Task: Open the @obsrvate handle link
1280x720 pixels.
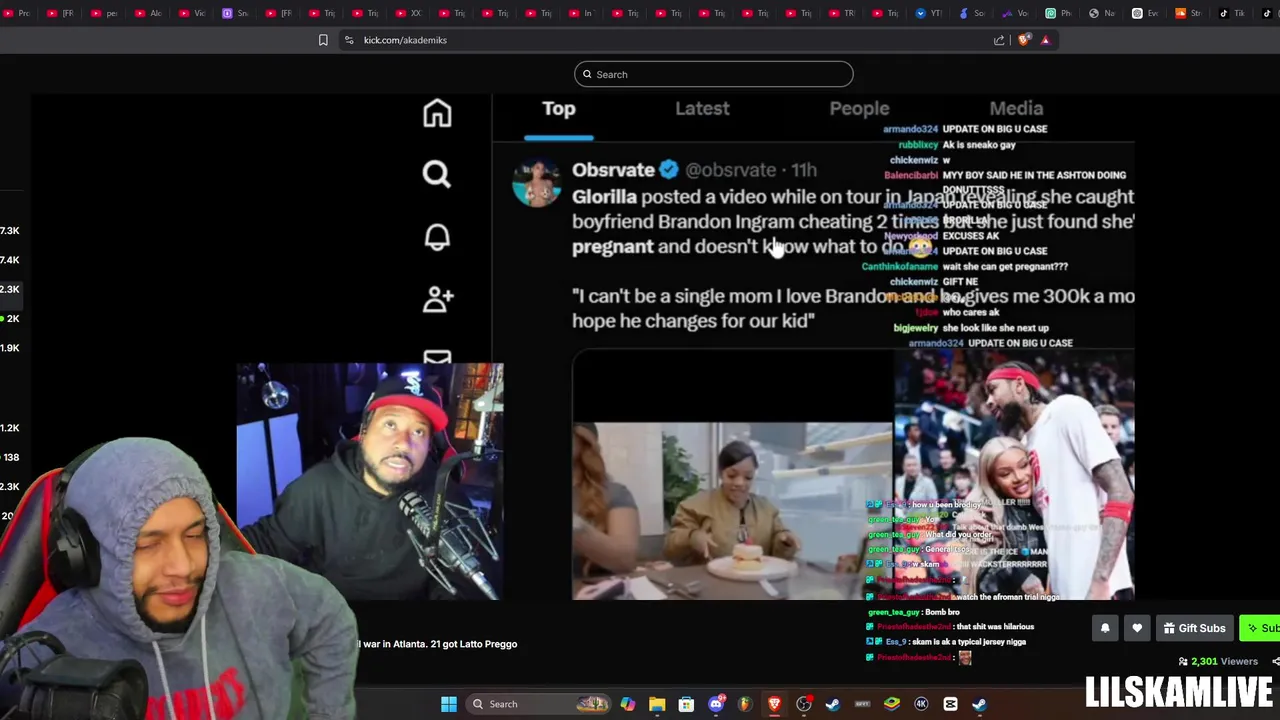Action: (x=731, y=170)
